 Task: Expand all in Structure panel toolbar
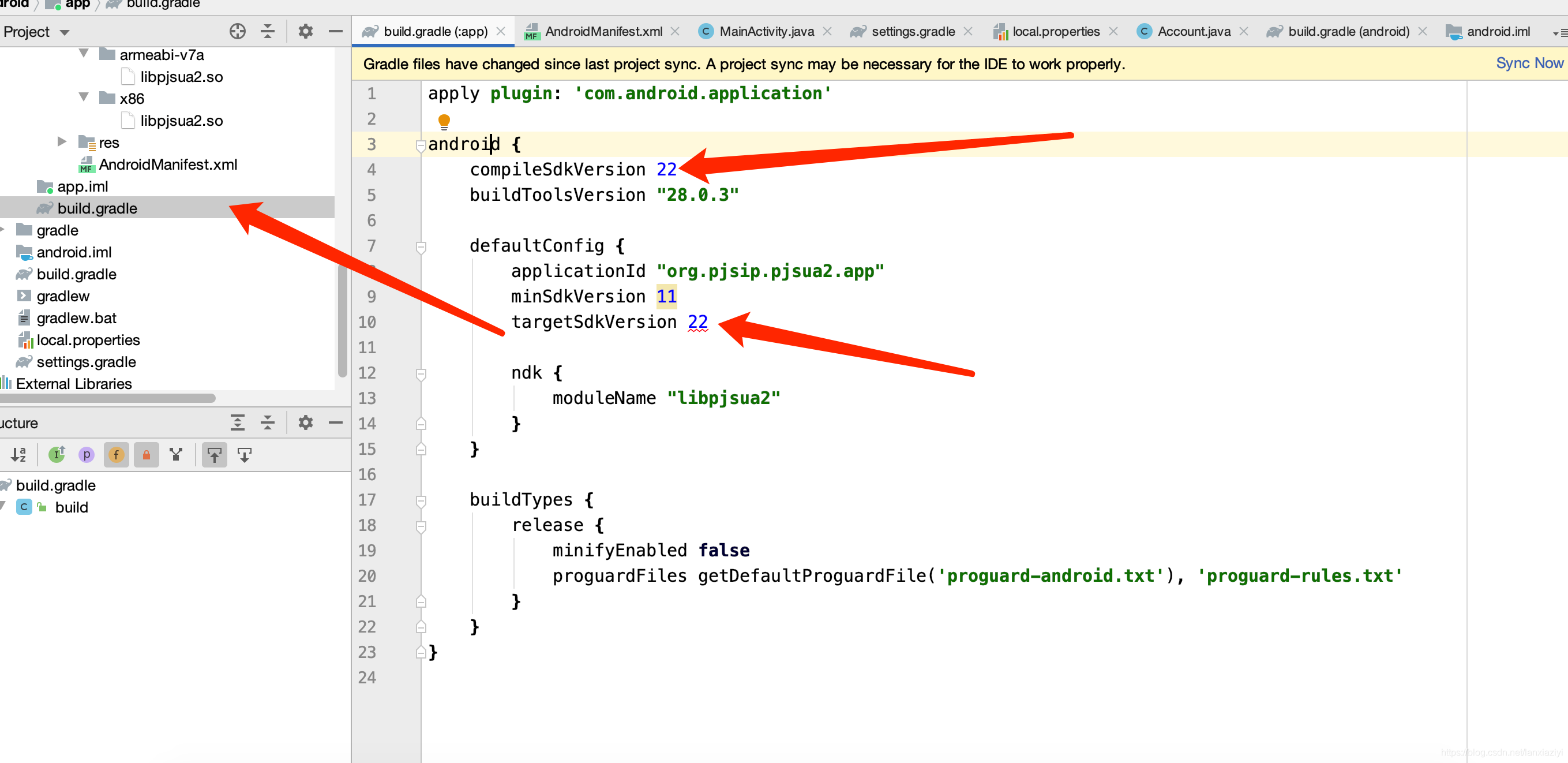pyautogui.click(x=237, y=422)
